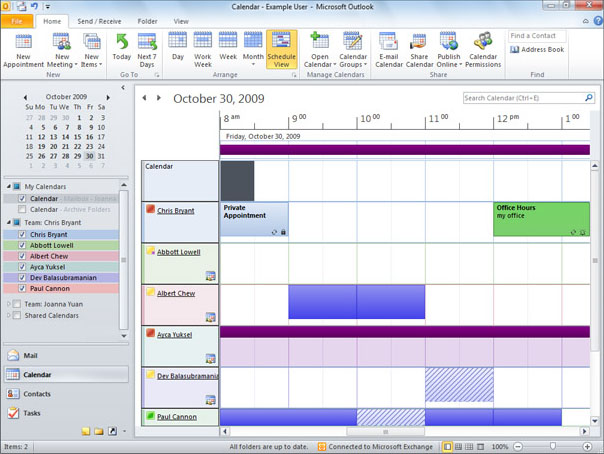Go to the next day arrow
This screenshot has width=604, height=454.
(x=158, y=98)
